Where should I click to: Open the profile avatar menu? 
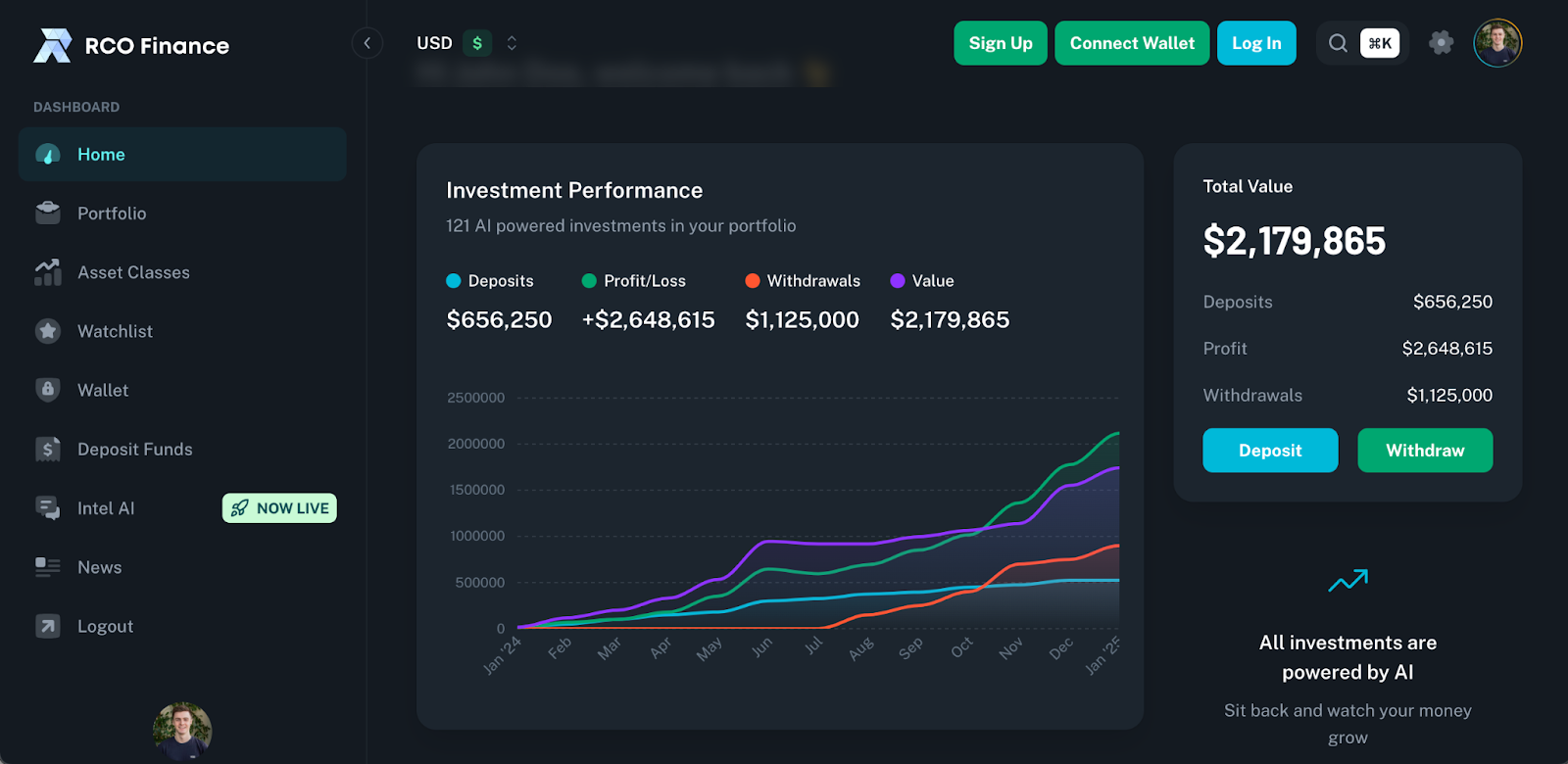(1496, 43)
